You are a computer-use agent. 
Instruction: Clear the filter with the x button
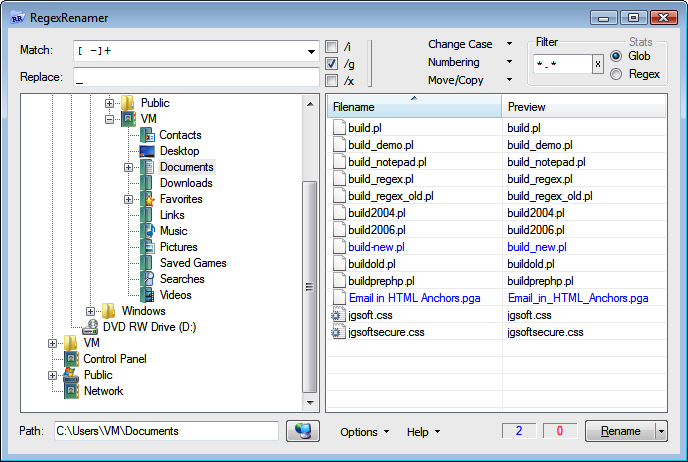(598, 64)
